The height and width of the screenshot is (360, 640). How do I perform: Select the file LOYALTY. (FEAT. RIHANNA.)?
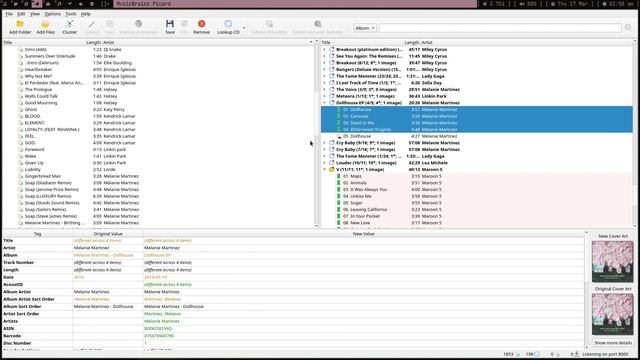pyautogui.click(x=158, y=129)
